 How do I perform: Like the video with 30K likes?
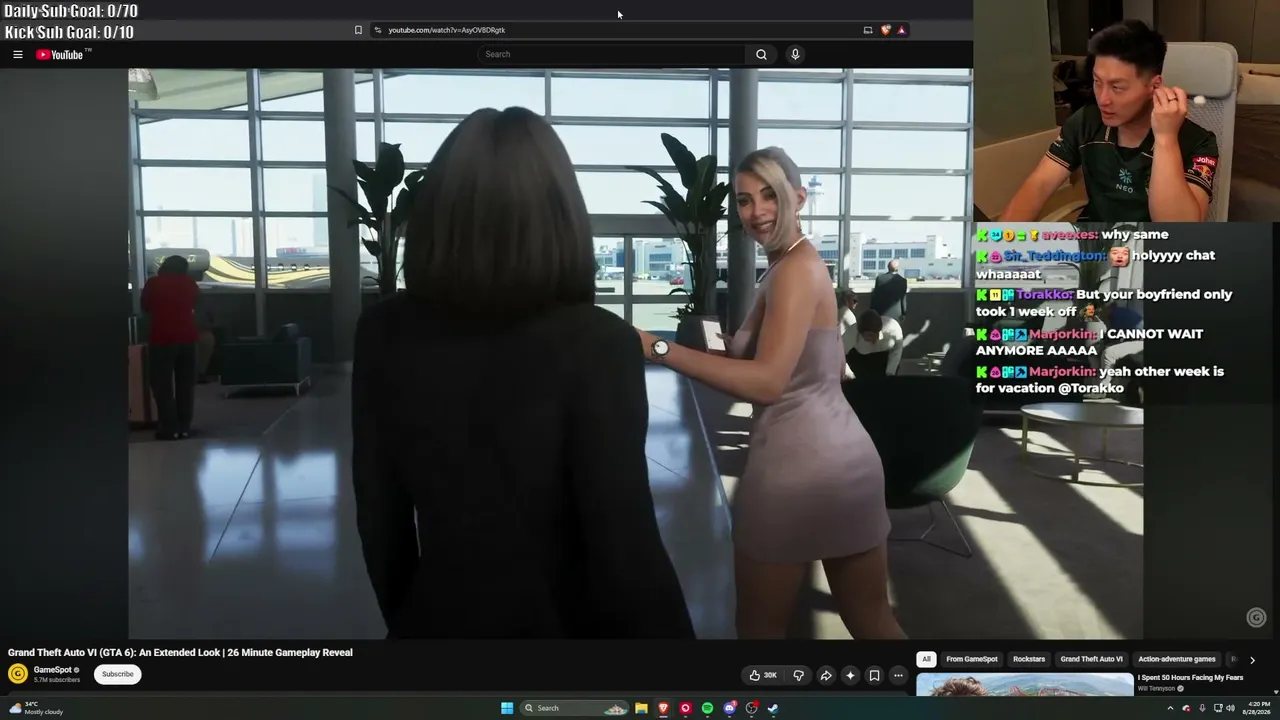click(763, 675)
